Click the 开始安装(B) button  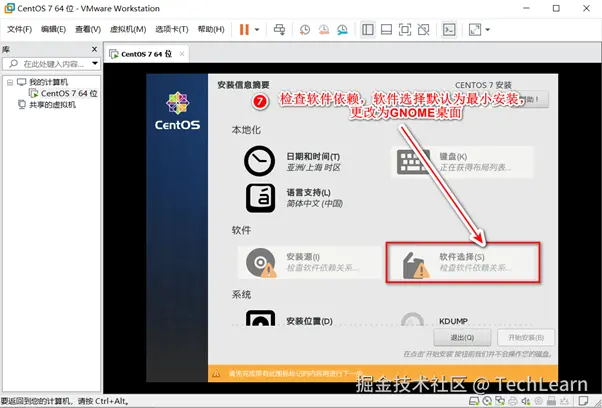pos(526,338)
